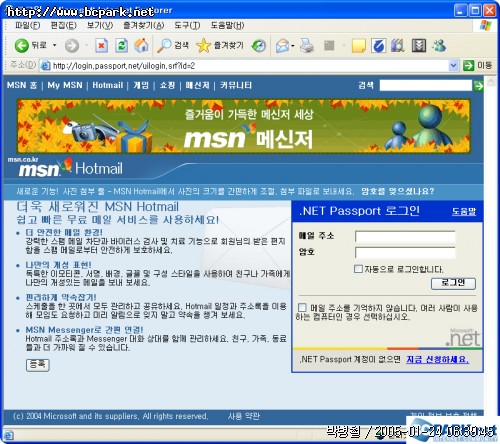Open the 즐겨찾기 star toolbar button
Viewport: 500px width, 444px height.
pyautogui.click(x=220, y=46)
